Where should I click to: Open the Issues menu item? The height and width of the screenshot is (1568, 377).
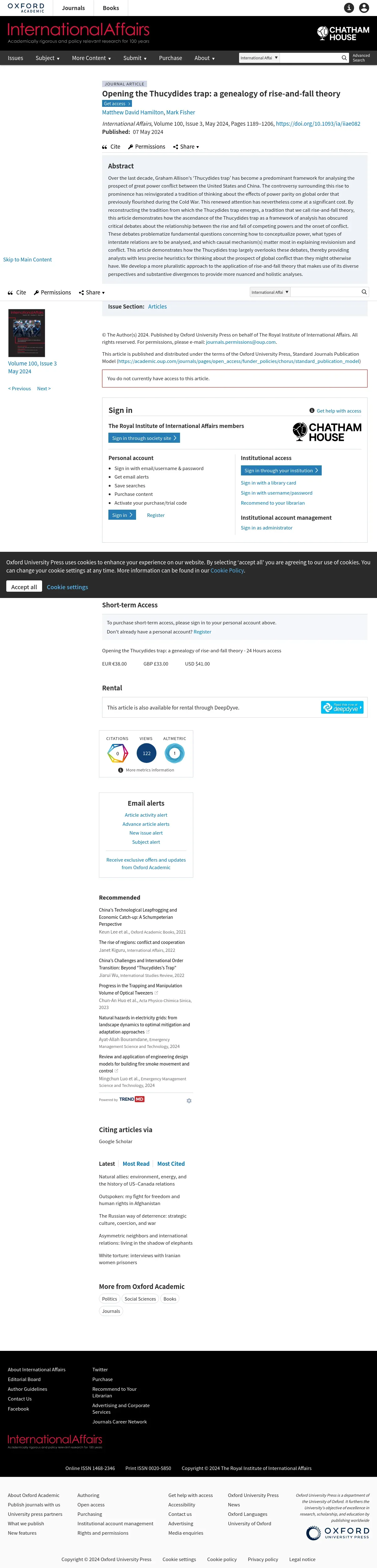click(x=15, y=58)
